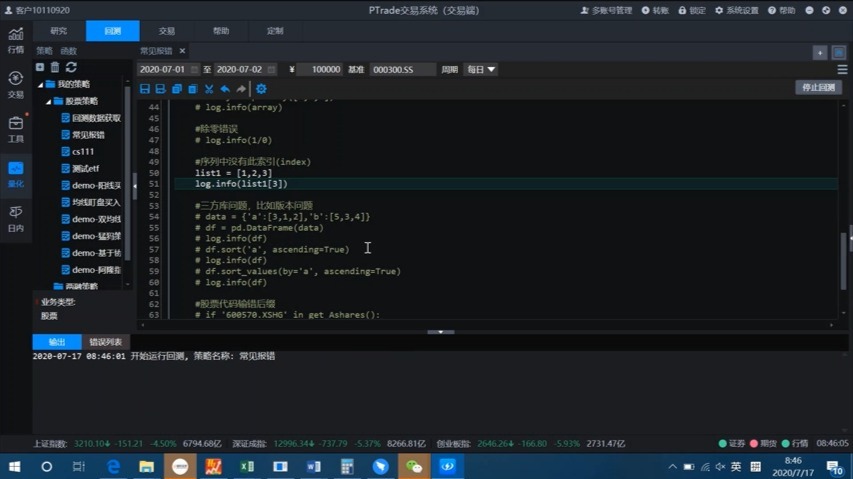Switch to the 错误列表 error list tab
This screenshot has width=853, height=479.
(106, 342)
